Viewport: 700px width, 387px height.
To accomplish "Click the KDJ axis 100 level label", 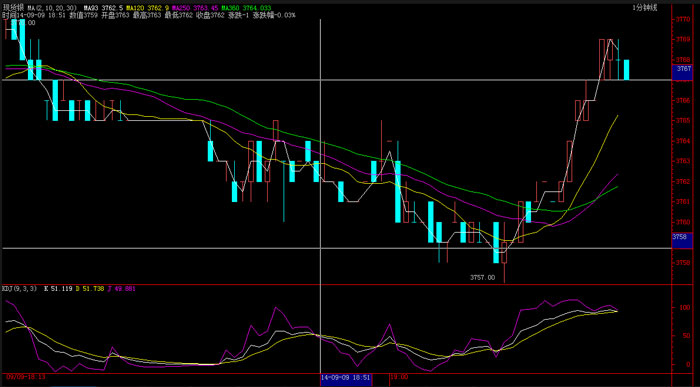I will [684, 308].
